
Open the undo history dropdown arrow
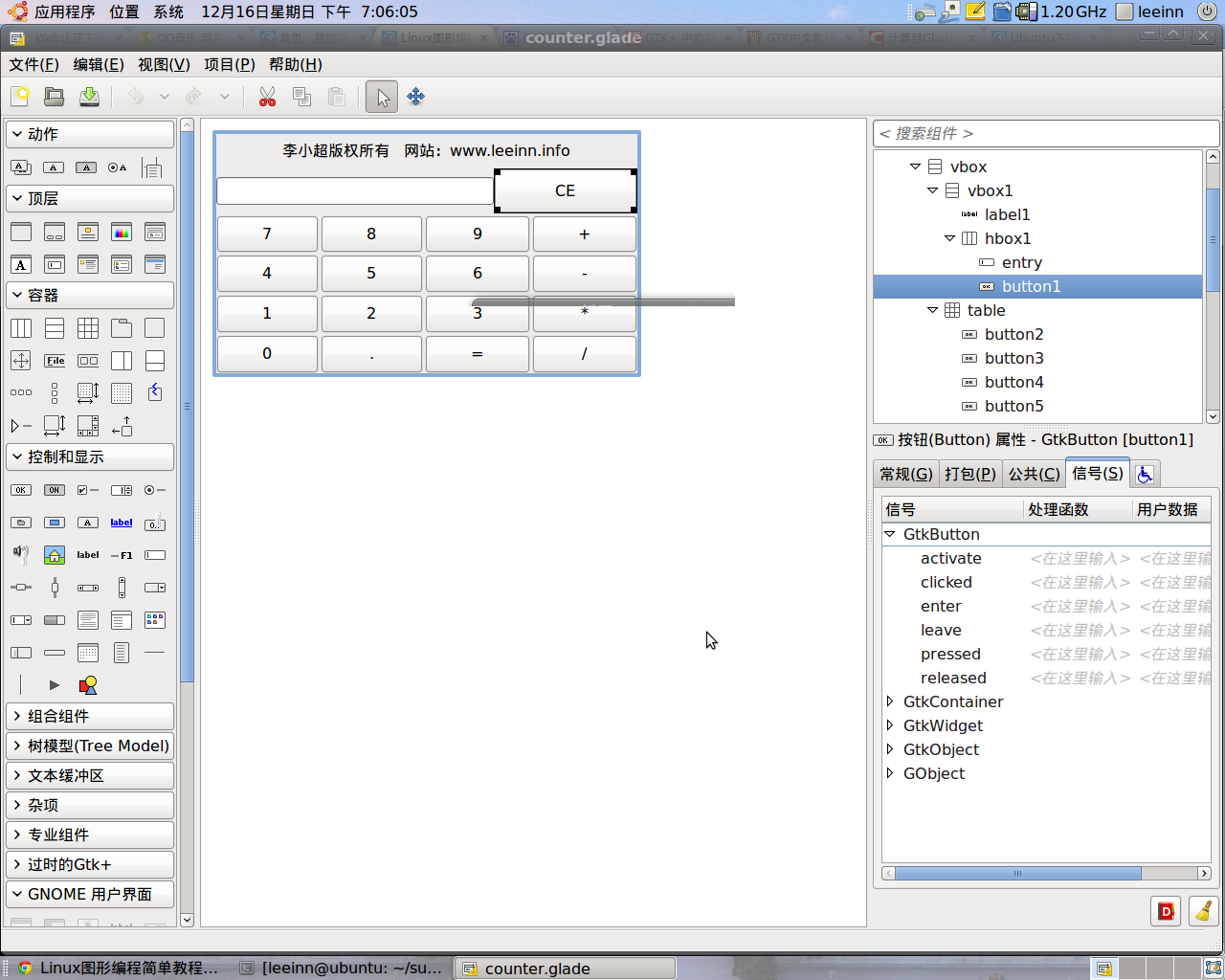164,97
